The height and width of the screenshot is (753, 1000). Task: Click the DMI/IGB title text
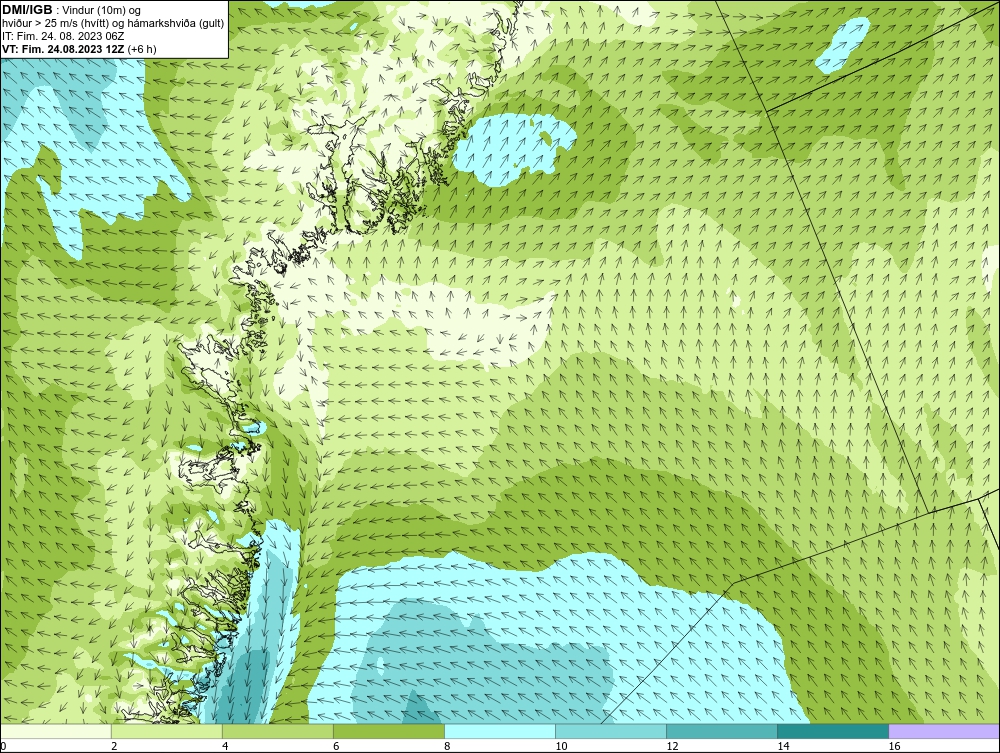28,10
